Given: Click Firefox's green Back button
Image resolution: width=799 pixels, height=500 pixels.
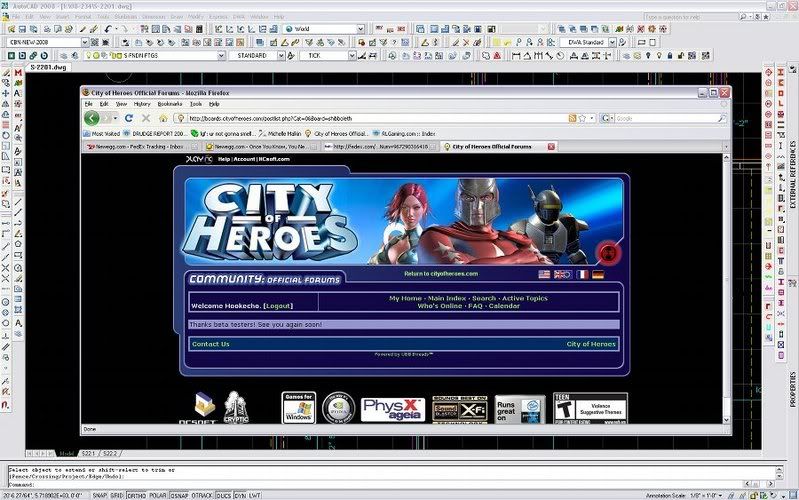Looking at the screenshot, I should [92, 118].
